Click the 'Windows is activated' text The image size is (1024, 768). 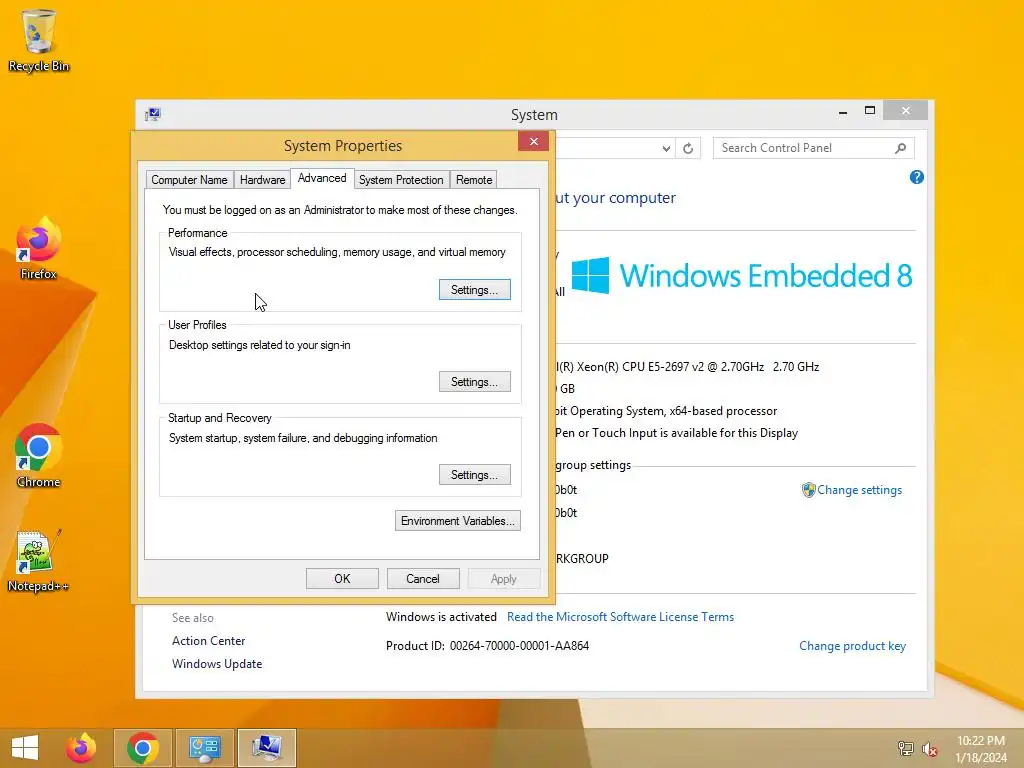coord(441,616)
